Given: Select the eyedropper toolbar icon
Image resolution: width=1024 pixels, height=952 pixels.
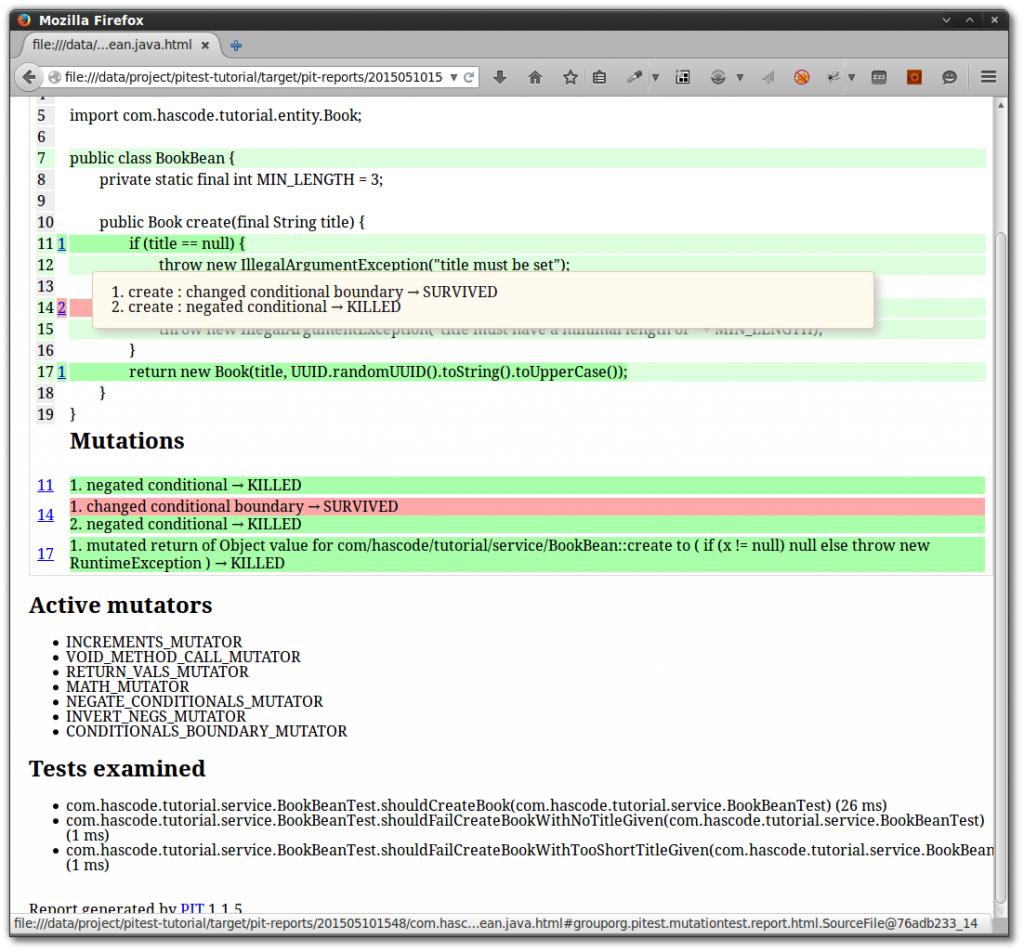Looking at the screenshot, I should point(634,77).
